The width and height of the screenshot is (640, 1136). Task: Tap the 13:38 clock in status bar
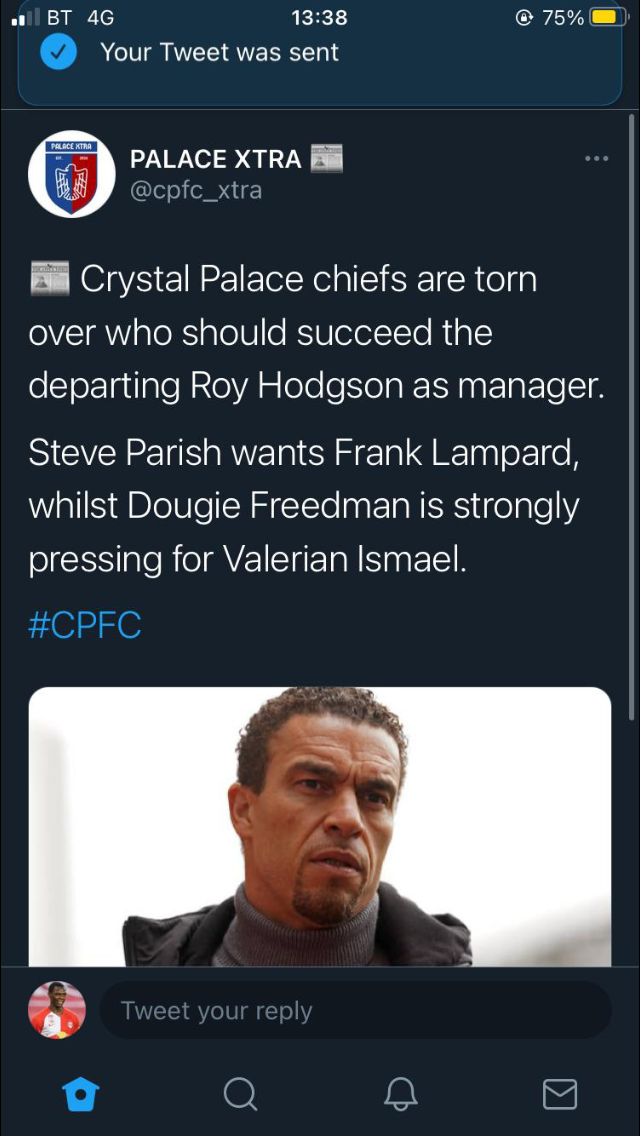(319, 17)
